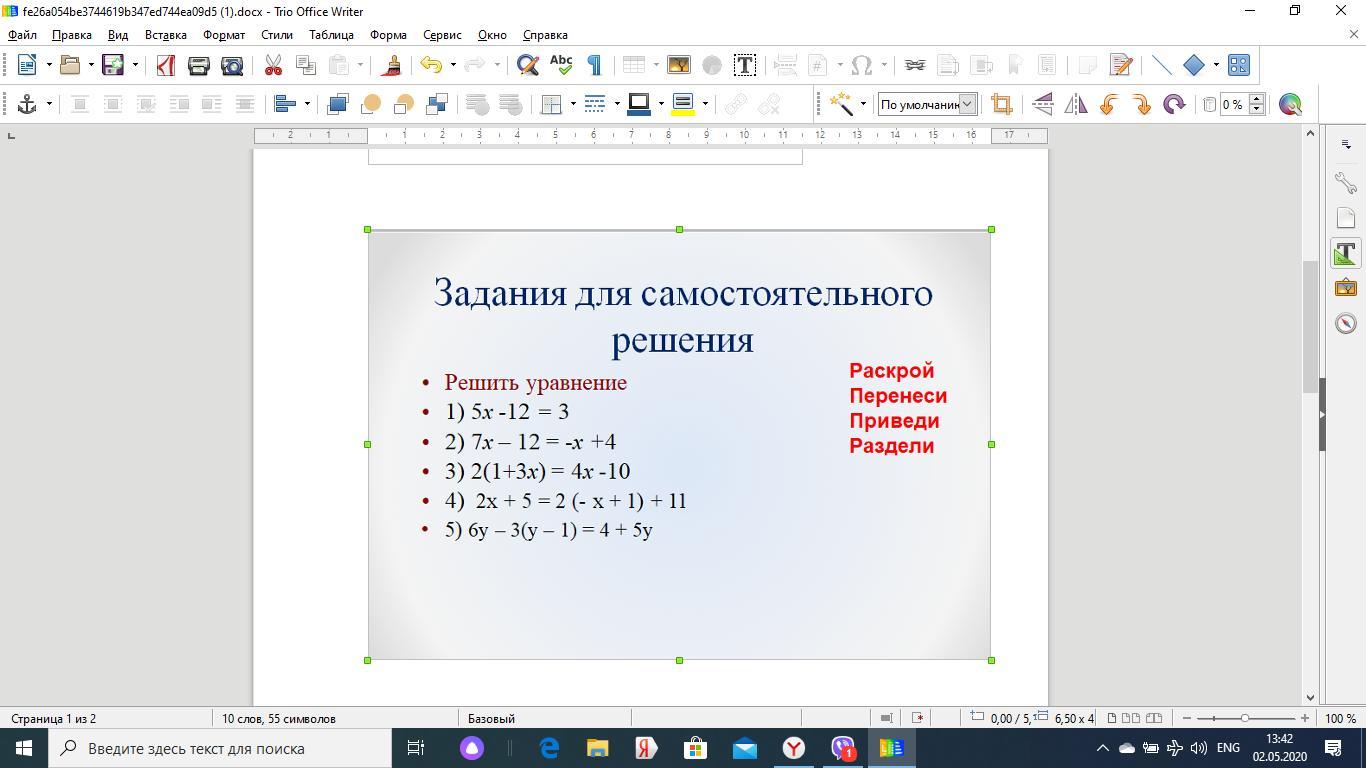
Task: Insert a hyperlink
Action: click(914, 65)
